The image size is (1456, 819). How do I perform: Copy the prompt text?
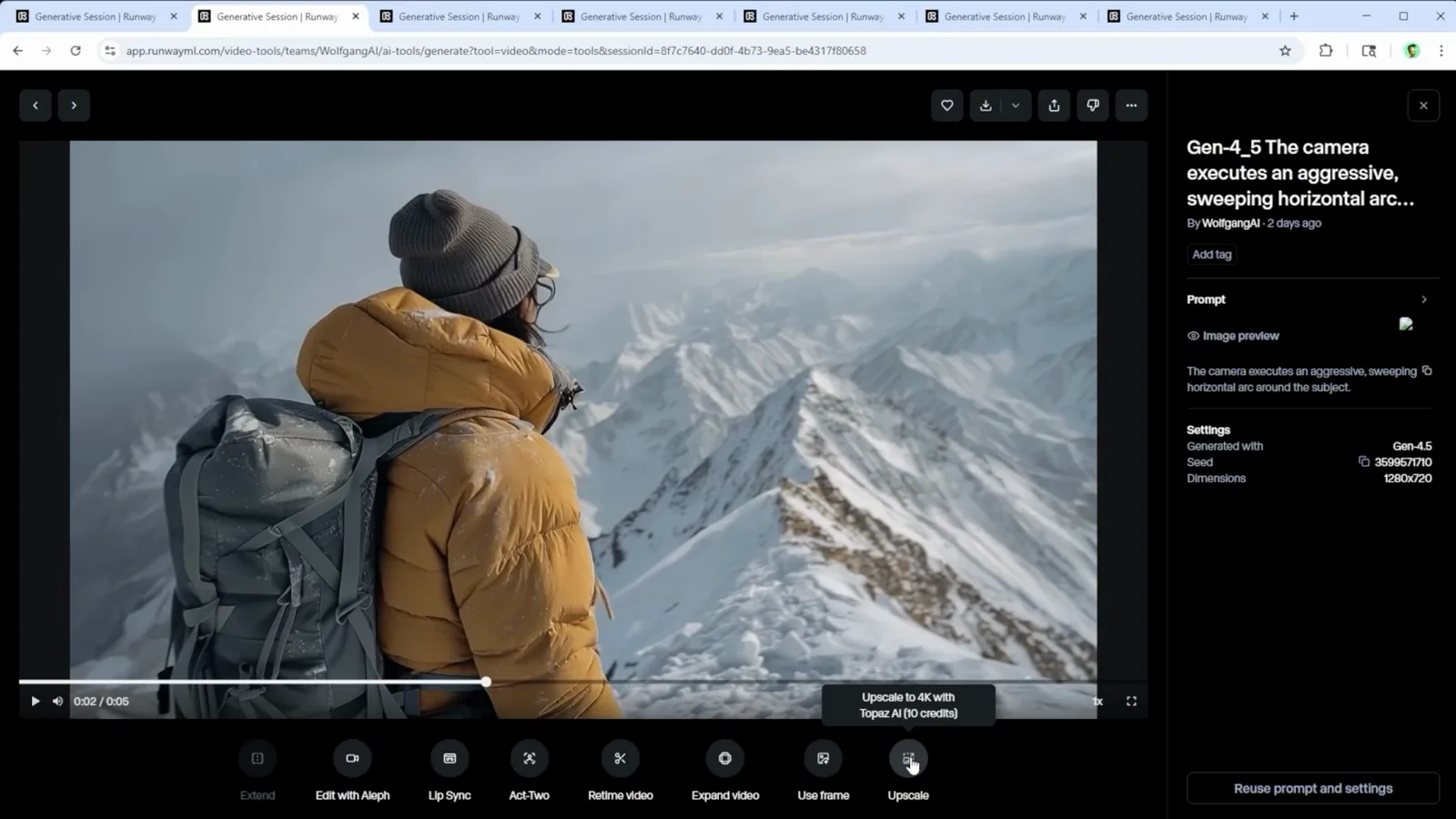[1427, 370]
